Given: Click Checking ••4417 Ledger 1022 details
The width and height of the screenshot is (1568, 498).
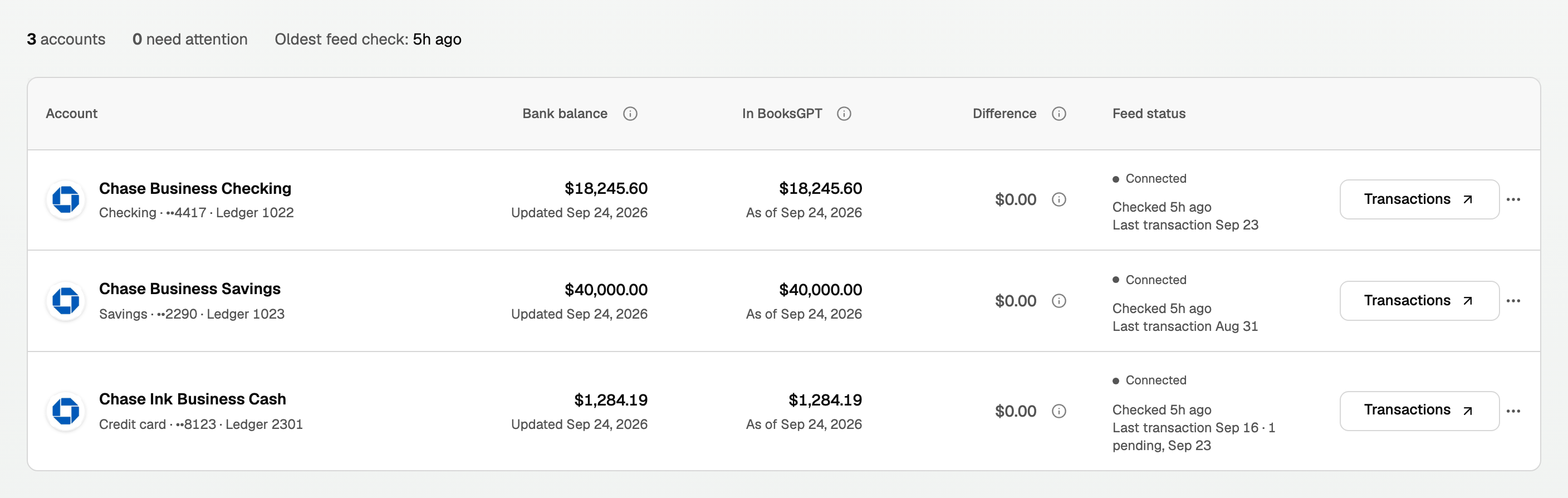Looking at the screenshot, I should (196, 213).
